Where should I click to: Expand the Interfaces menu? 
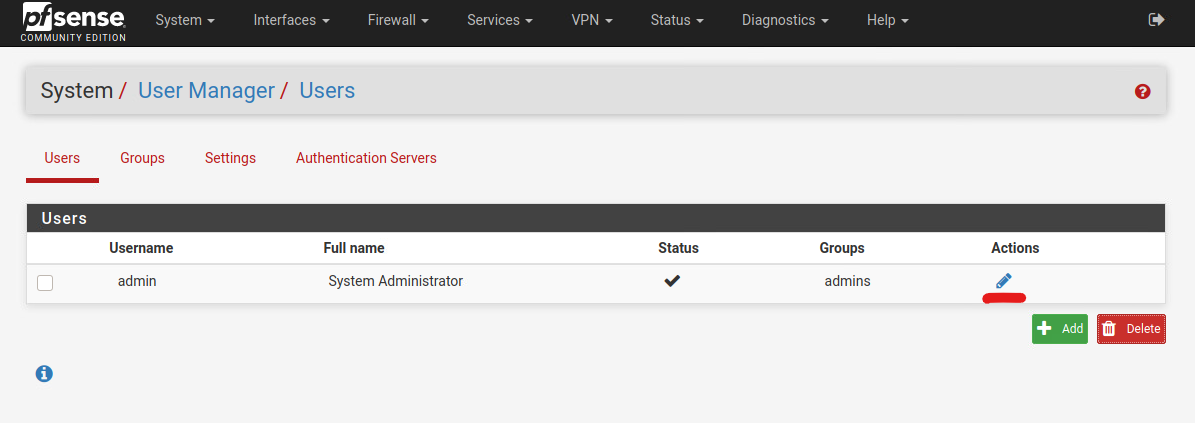[291, 21]
